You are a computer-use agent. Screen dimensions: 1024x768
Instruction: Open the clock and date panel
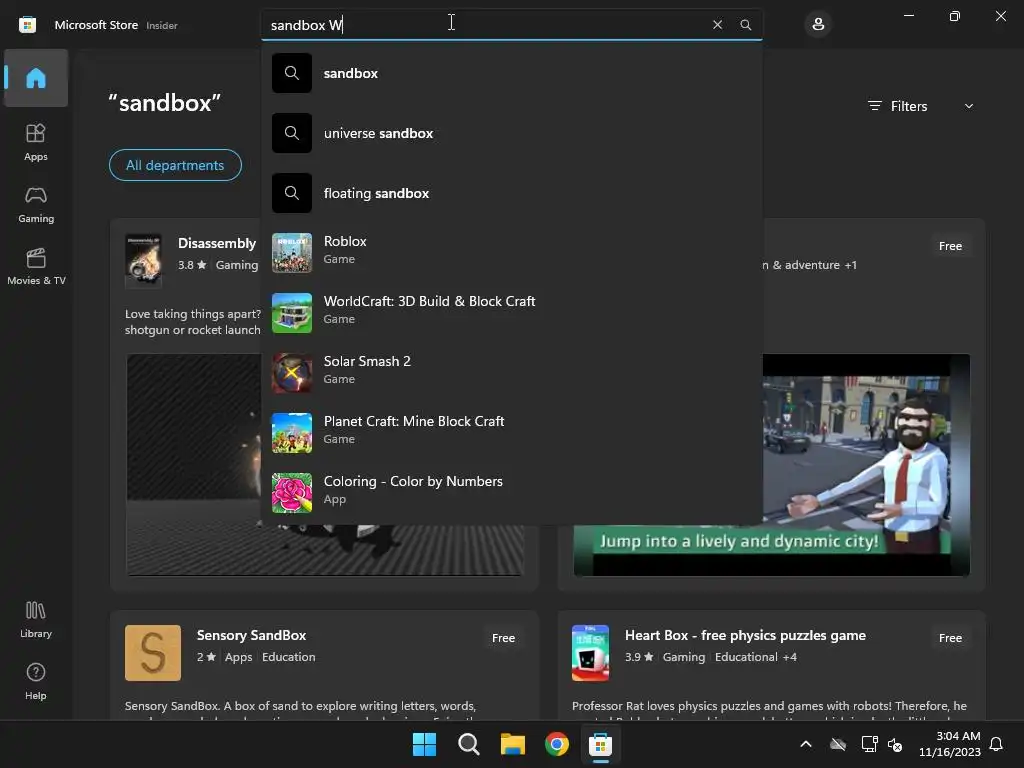[x=950, y=744]
